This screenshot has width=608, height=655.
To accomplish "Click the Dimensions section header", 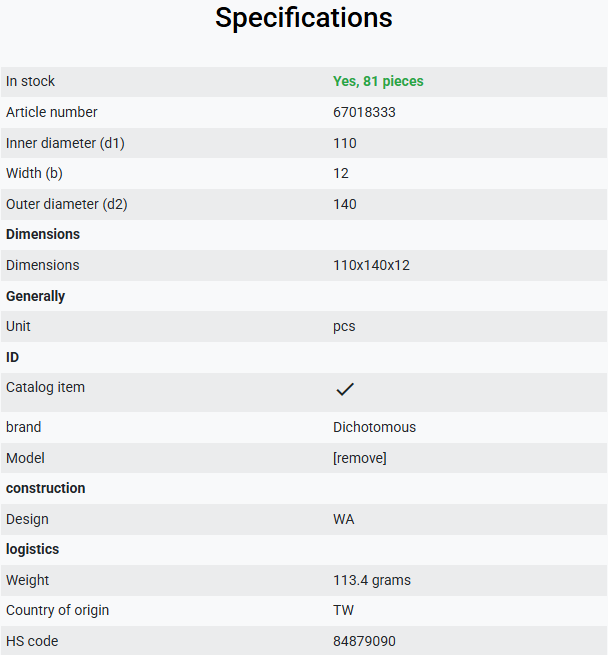I will point(43,234).
